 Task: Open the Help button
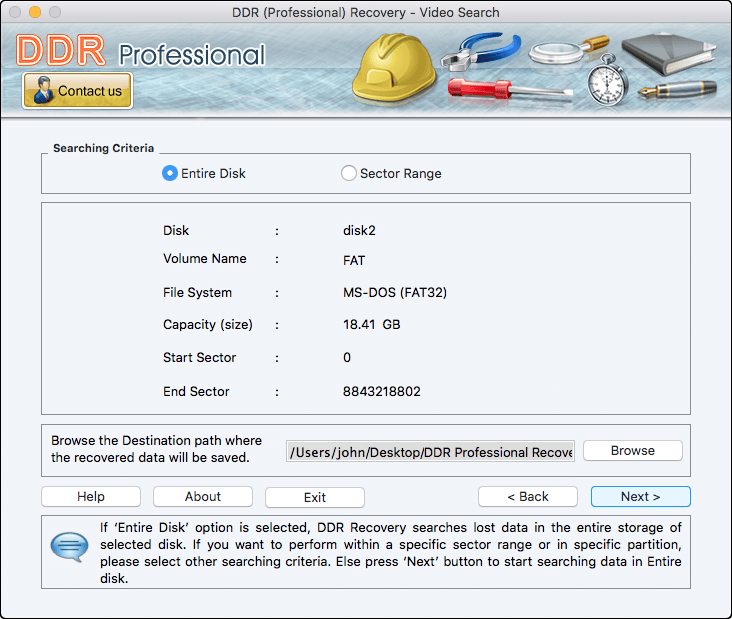91,496
